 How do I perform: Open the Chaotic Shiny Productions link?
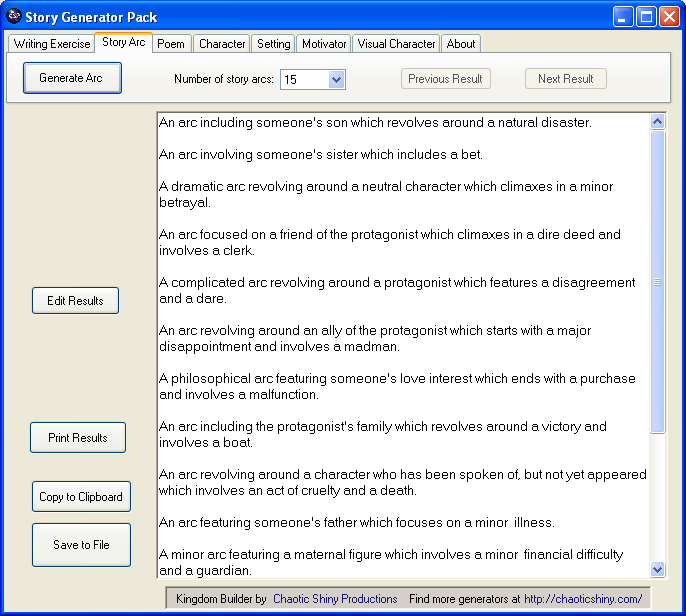coord(335,598)
